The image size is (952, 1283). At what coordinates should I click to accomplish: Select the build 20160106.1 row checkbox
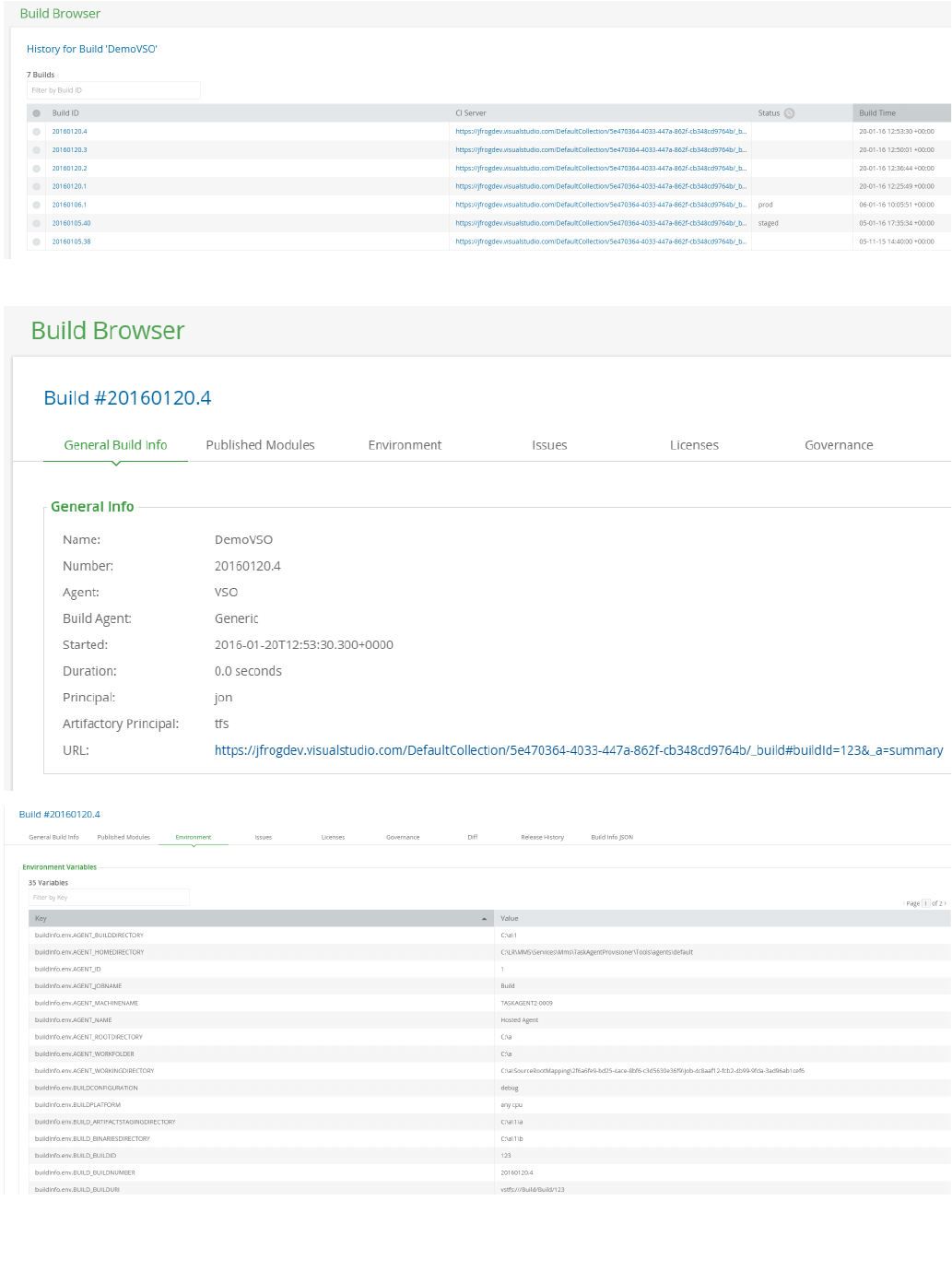(x=37, y=205)
